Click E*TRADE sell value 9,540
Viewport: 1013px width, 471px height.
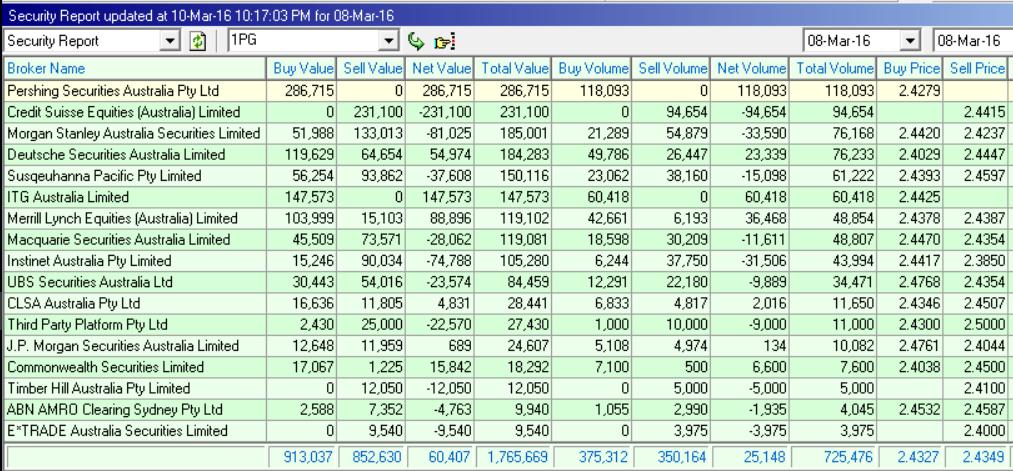click(370, 431)
